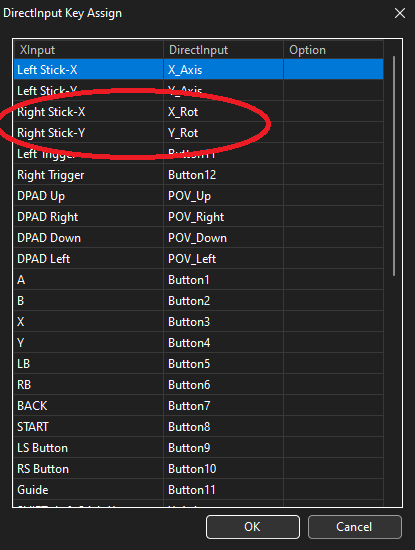Click the Option column header
415x550 pixels.
click(x=333, y=50)
